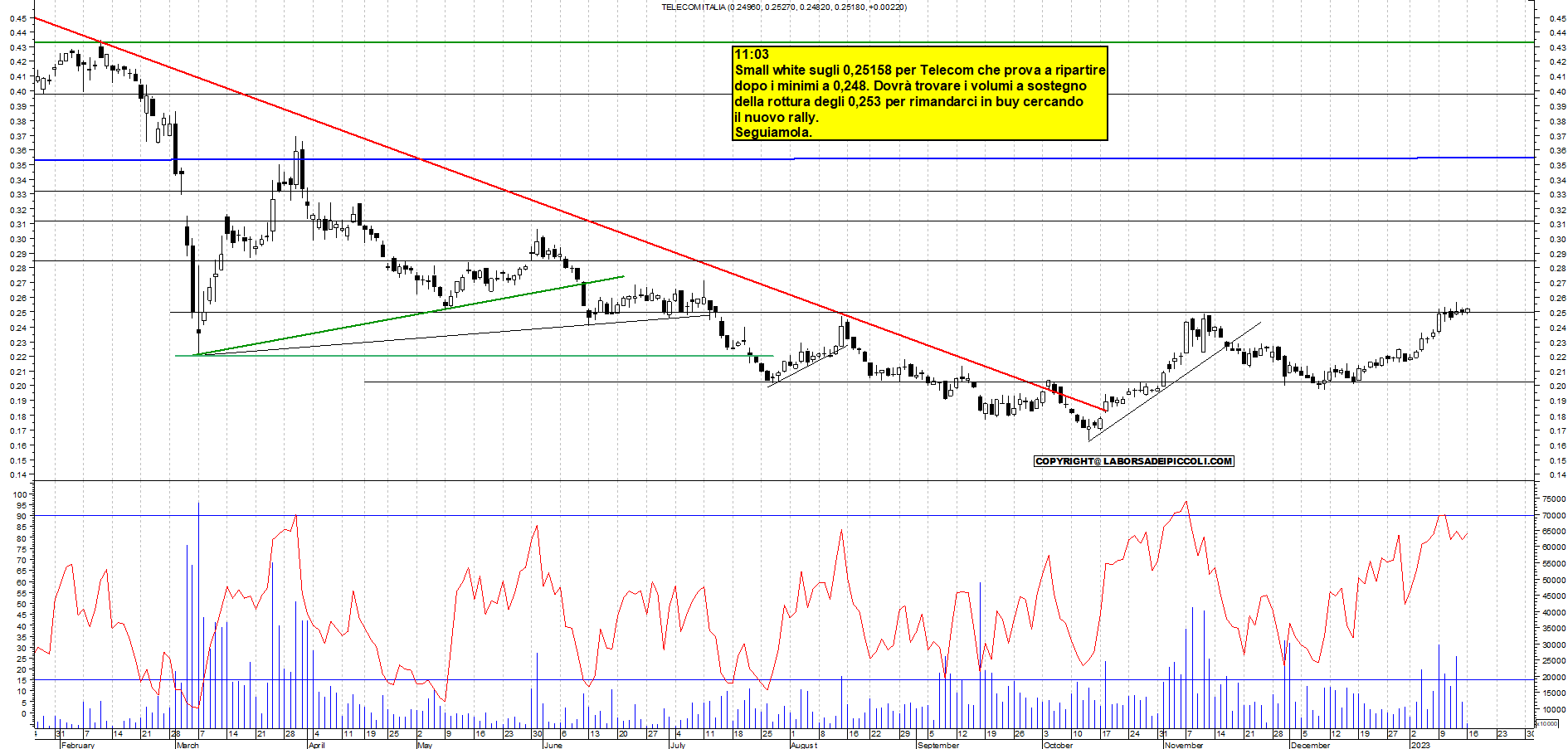1568x749 pixels.
Task: Click 0.14 on the left price axis
Action: click(x=18, y=475)
